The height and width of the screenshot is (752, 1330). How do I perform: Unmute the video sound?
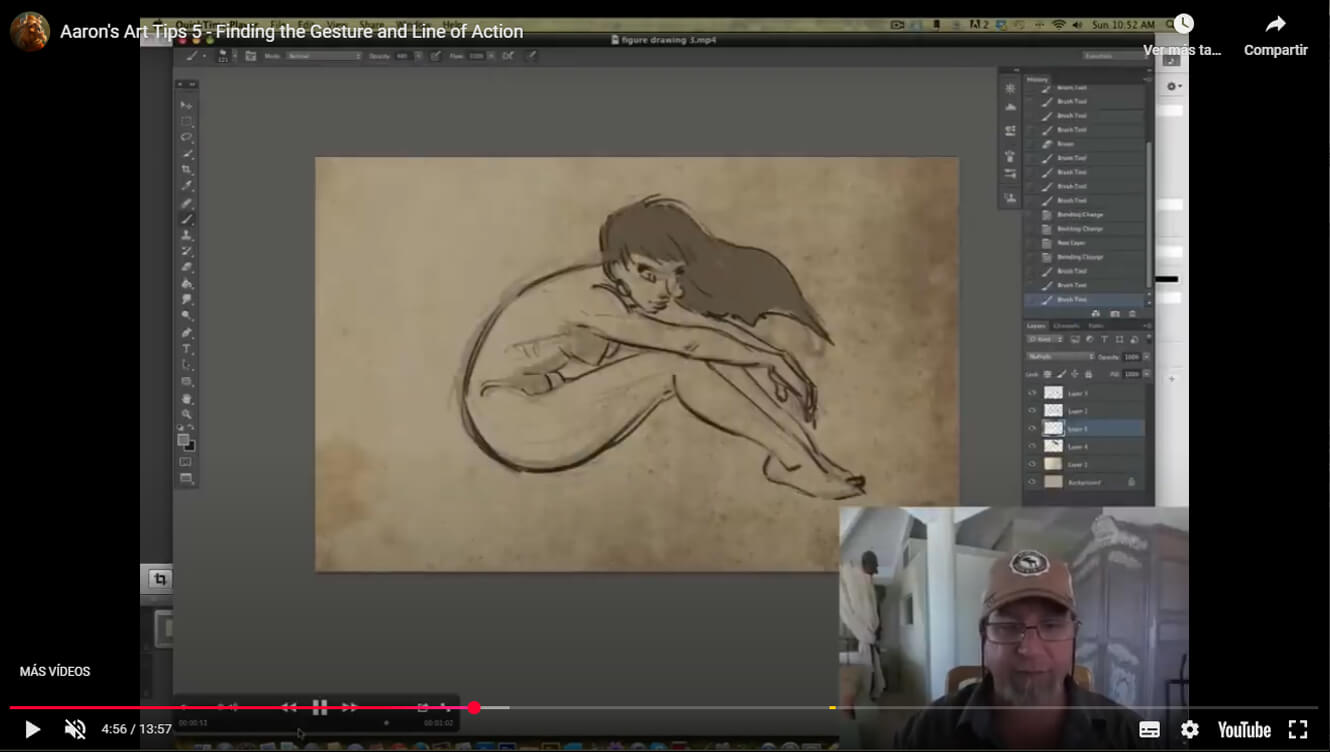75,729
